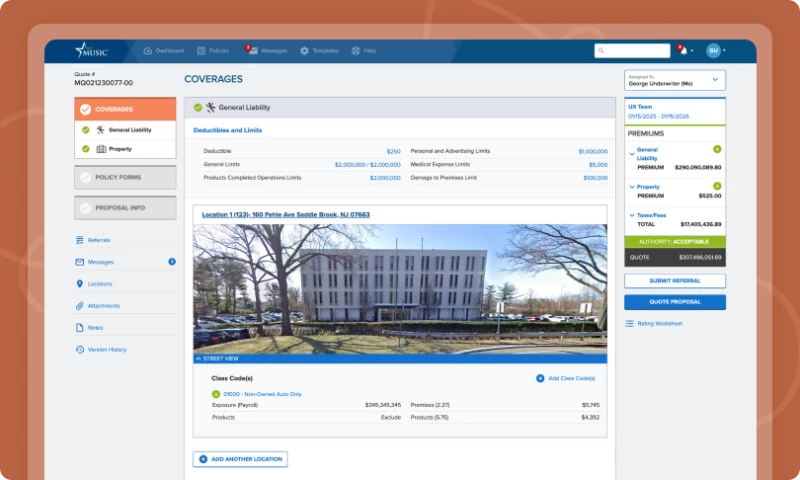Viewport: 800px width, 480px height.
Task: Click the green check in General Liability header
Action: [198, 108]
